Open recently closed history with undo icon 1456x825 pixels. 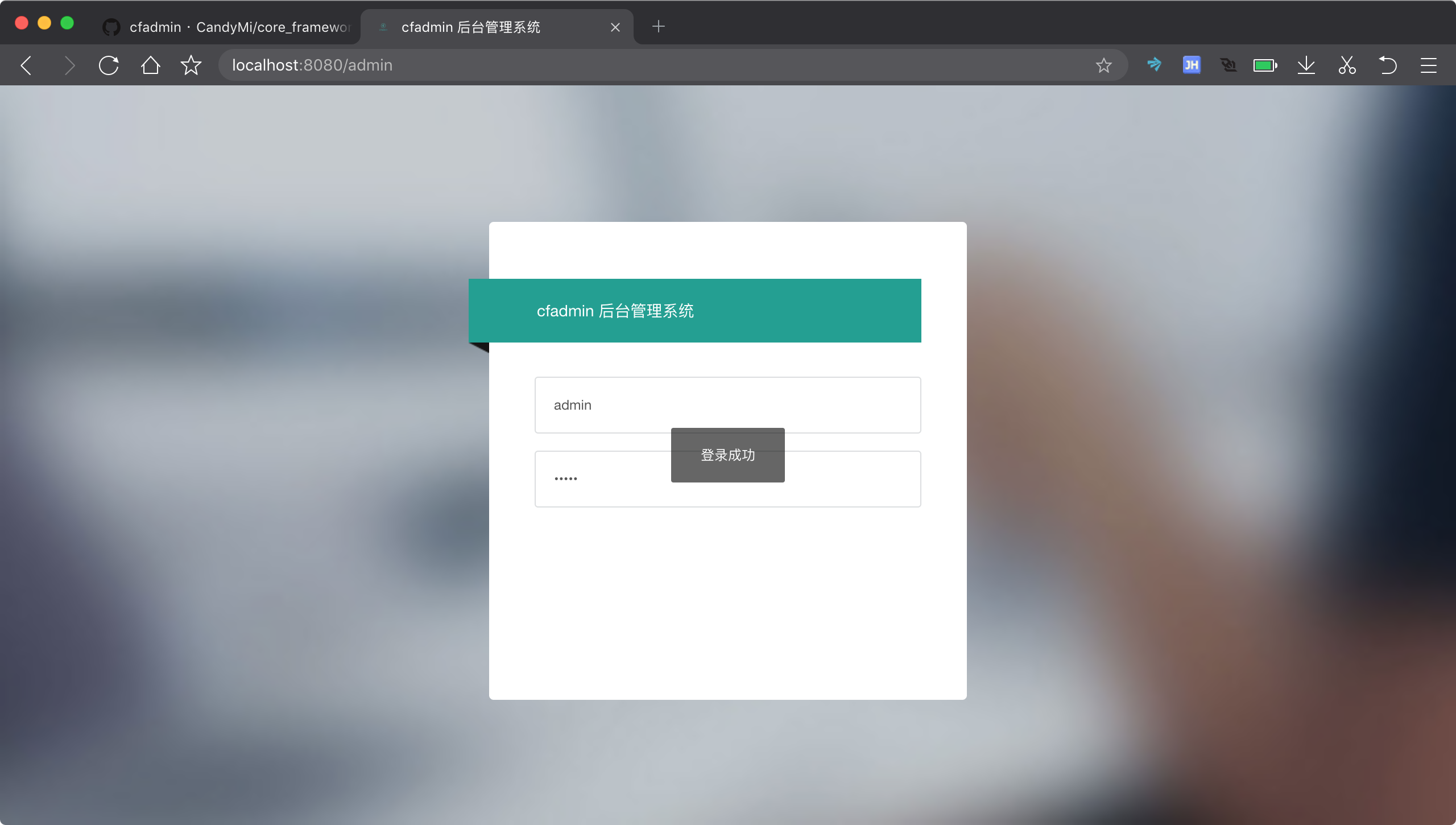(x=1387, y=65)
